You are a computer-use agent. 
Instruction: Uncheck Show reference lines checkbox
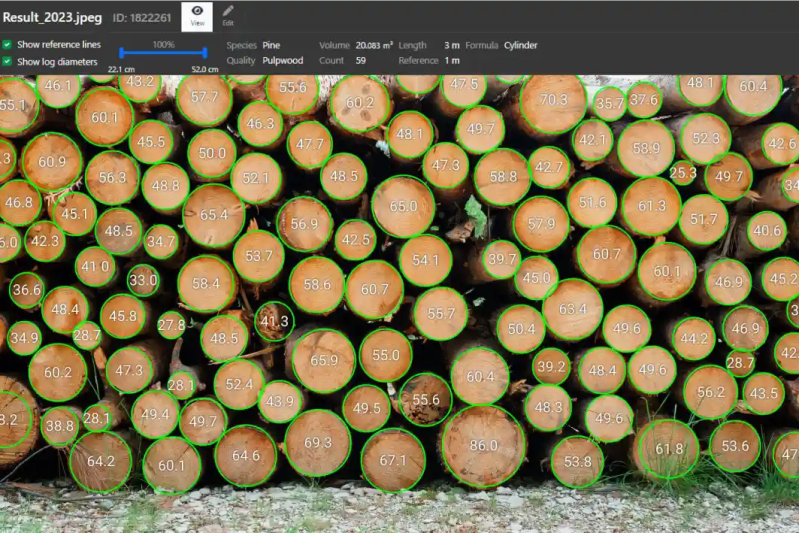7,44
